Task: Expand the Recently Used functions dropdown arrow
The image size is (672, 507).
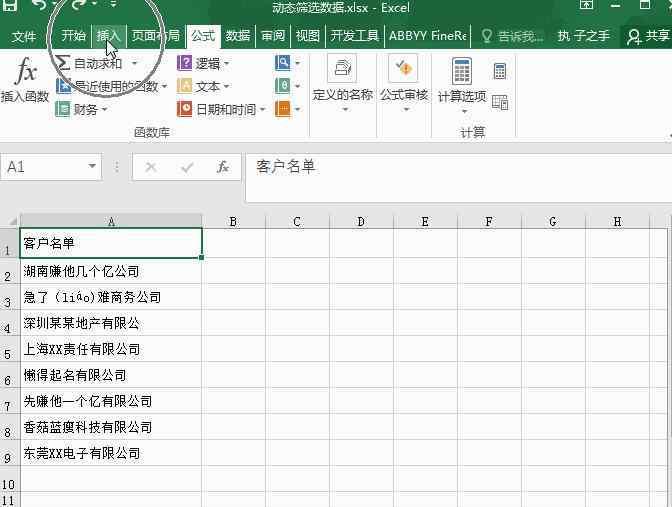Action: tap(164, 87)
